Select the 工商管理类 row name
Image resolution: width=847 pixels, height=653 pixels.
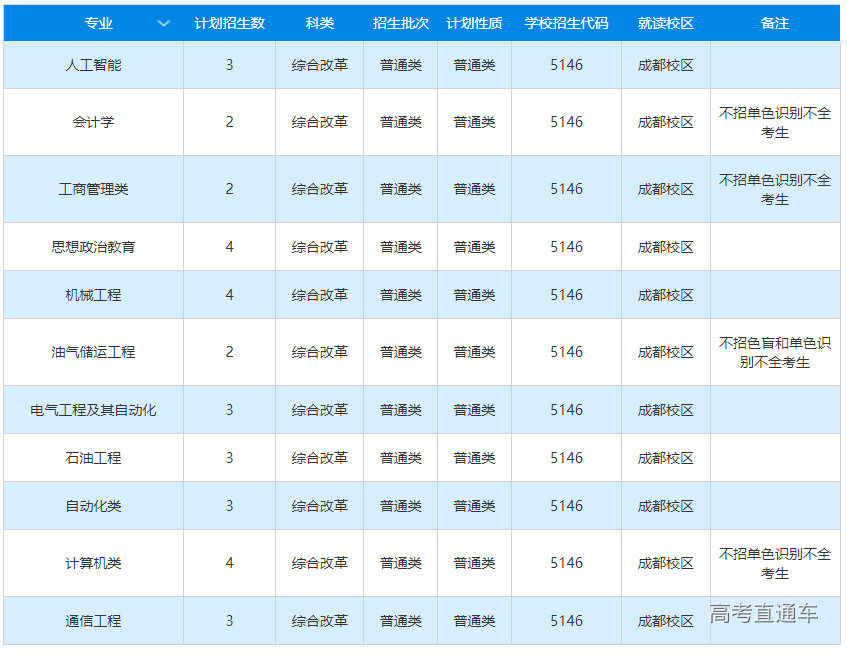[x=93, y=189]
